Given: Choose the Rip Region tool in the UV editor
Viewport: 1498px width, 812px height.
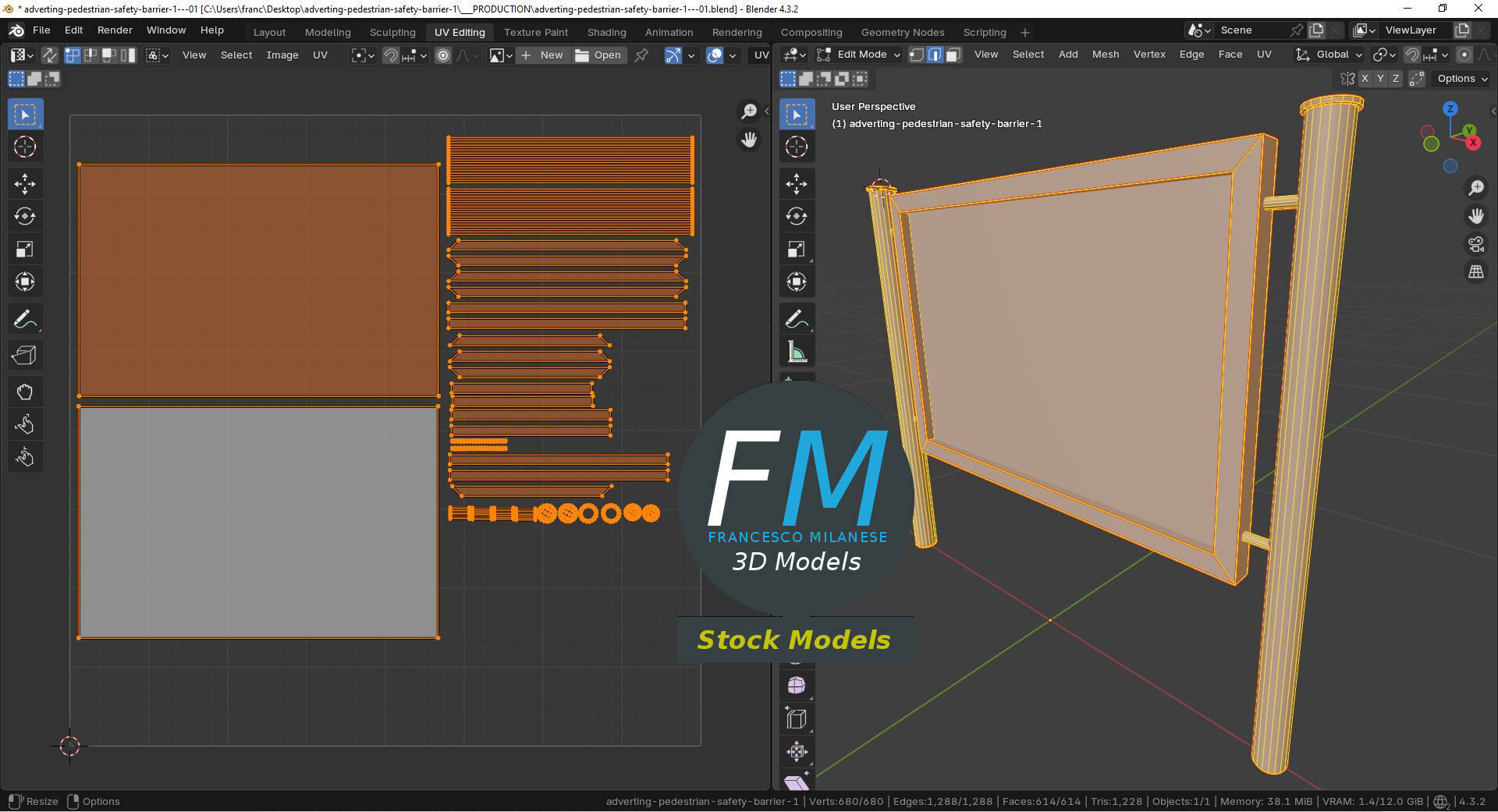Looking at the screenshot, I should [x=25, y=356].
